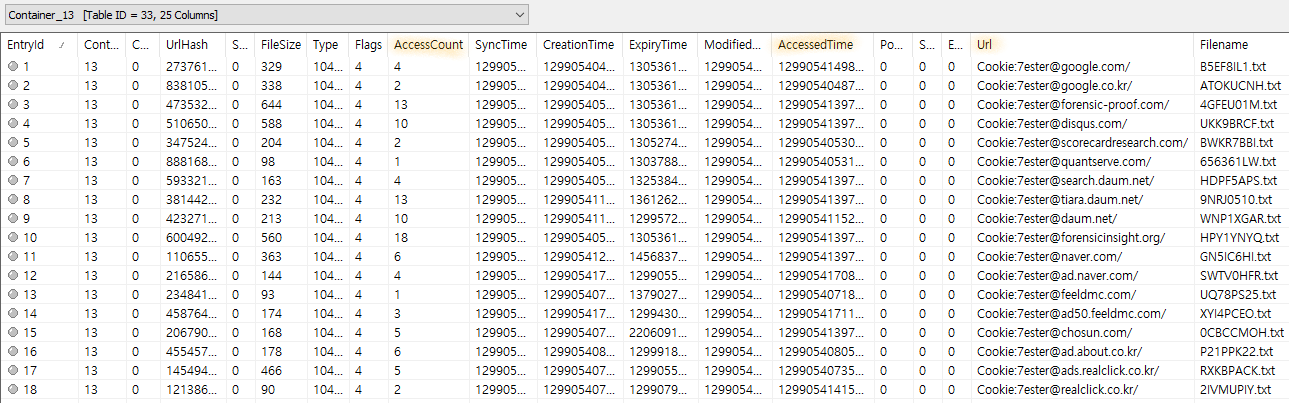Sort by the Url column header
Screen dimensions: 1289x403
coord(985,45)
